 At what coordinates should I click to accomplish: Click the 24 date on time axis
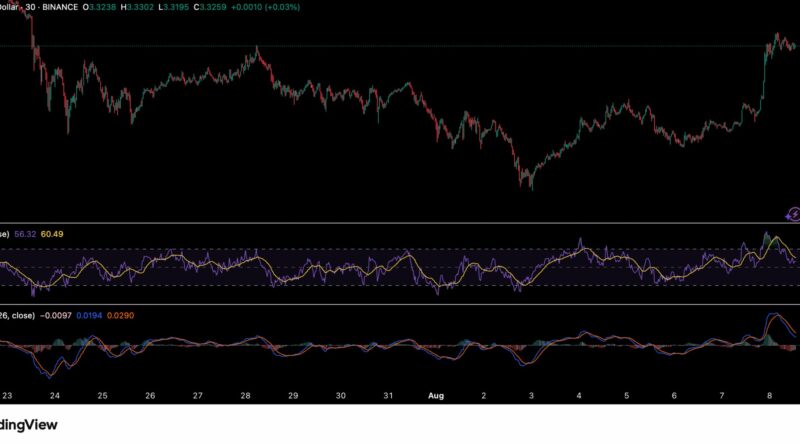[x=54, y=395]
